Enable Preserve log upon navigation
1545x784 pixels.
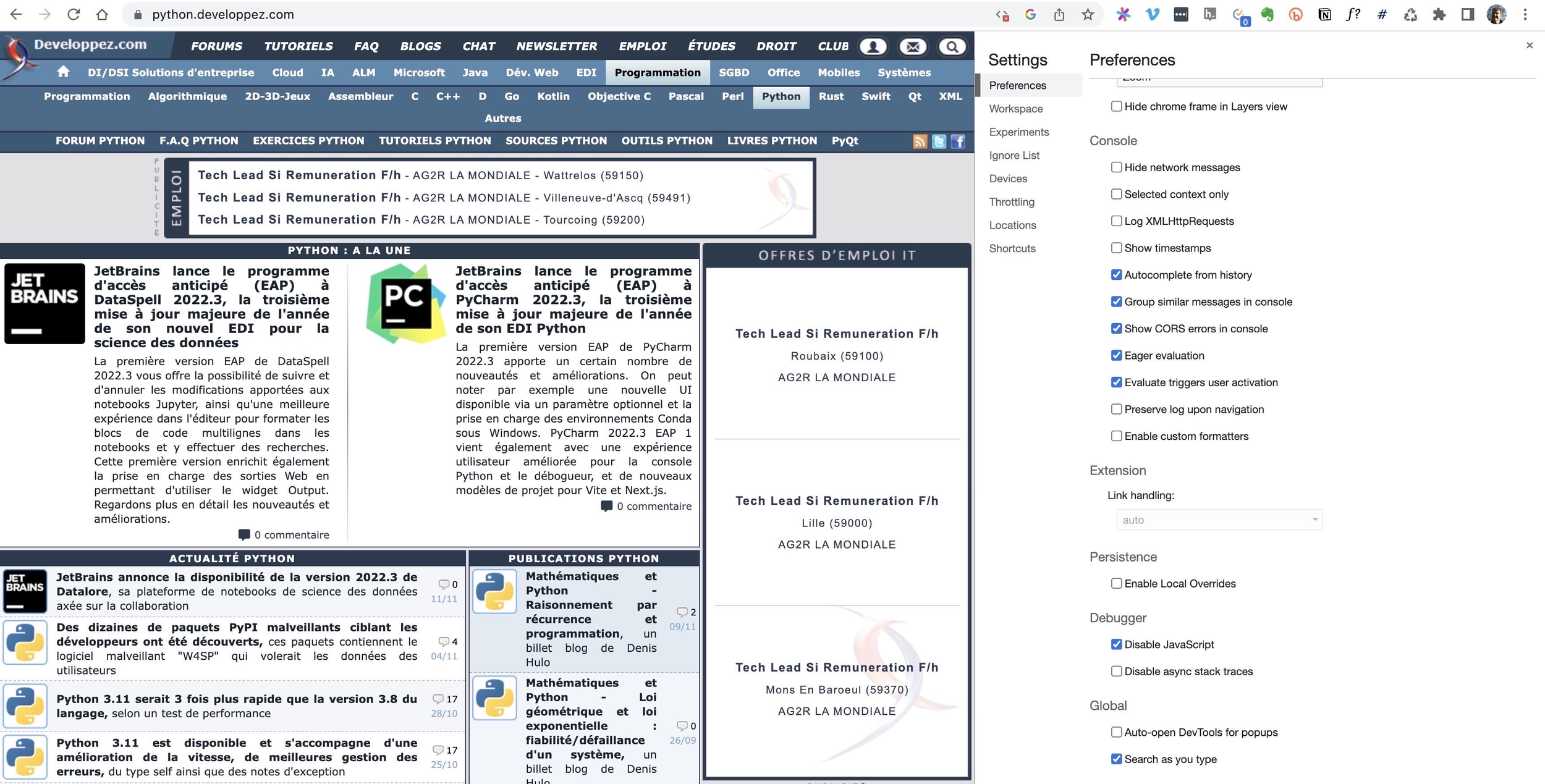point(1116,409)
